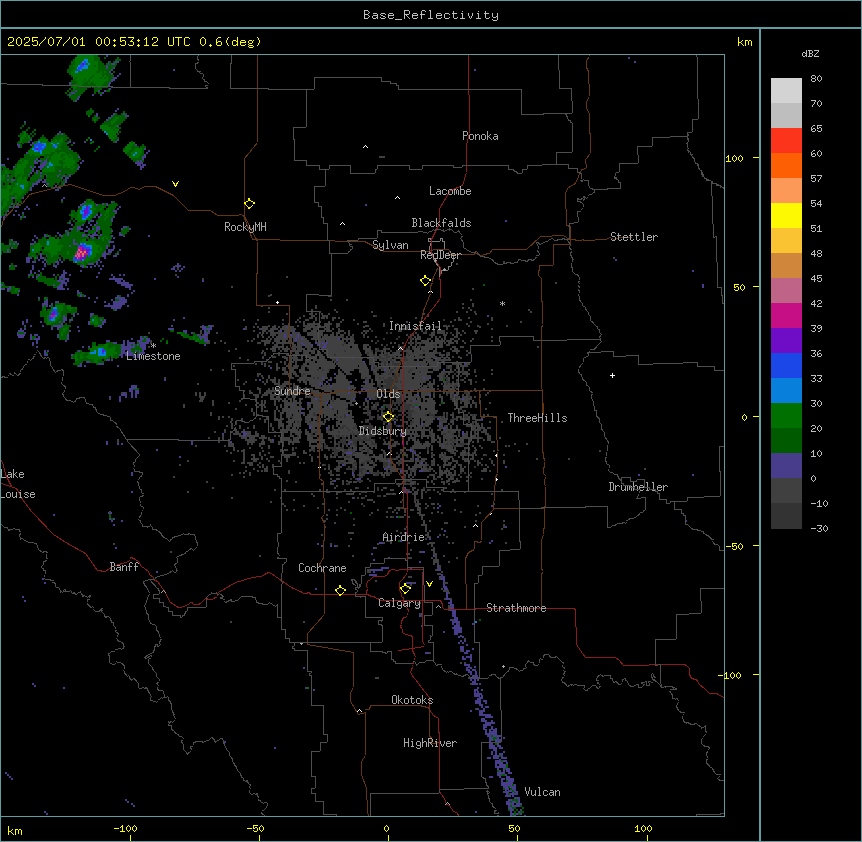862x842 pixels.
Task: Click the HighRiver label
Action: [x=430, y=743]
